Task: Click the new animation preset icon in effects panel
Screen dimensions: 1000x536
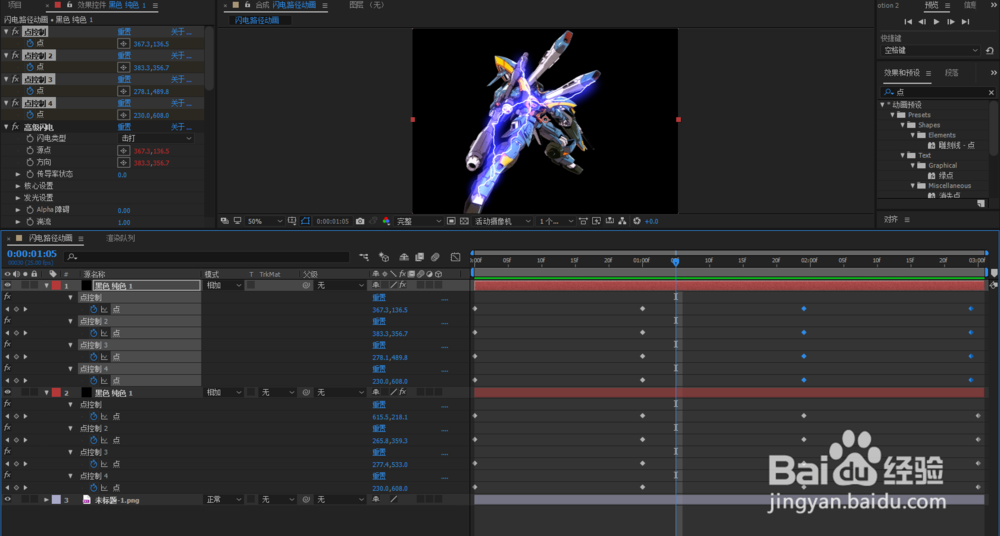Action: (x=980, y=204)
